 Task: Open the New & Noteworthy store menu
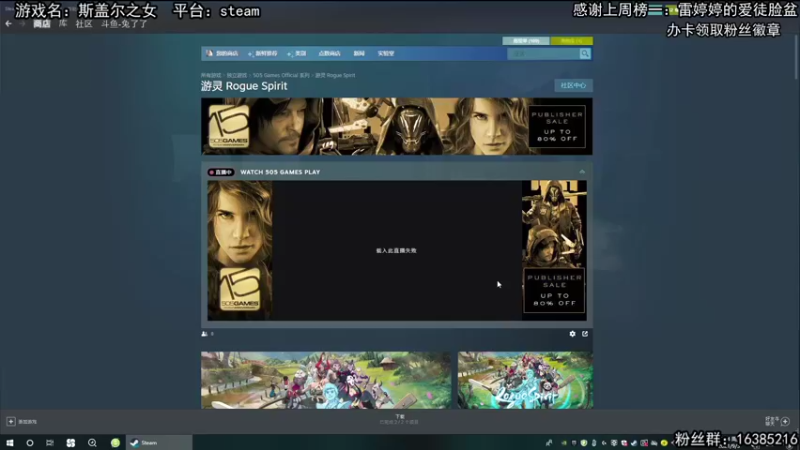click(x=263, y=53)
